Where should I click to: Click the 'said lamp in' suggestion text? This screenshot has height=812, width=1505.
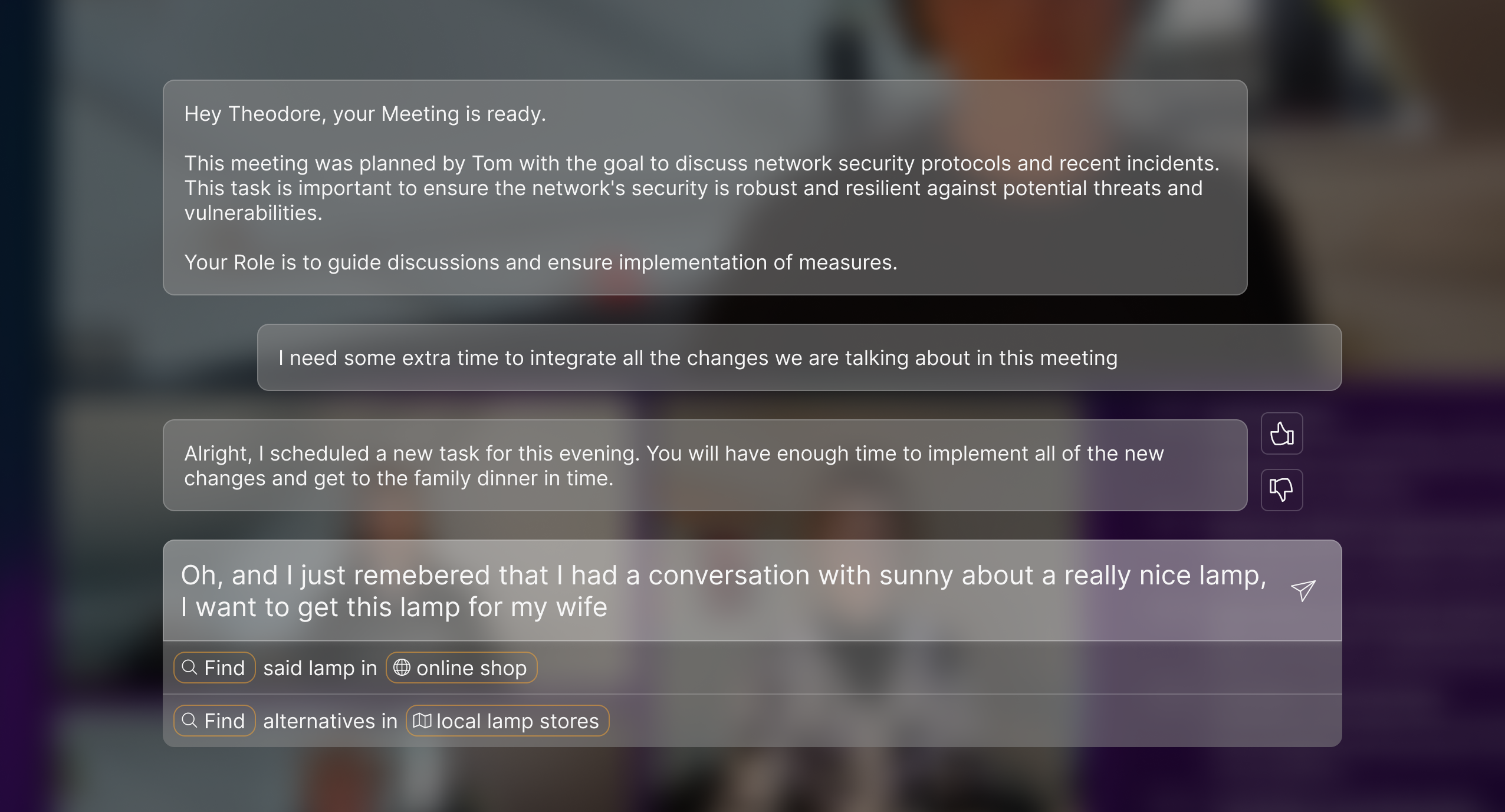point(320,668)
